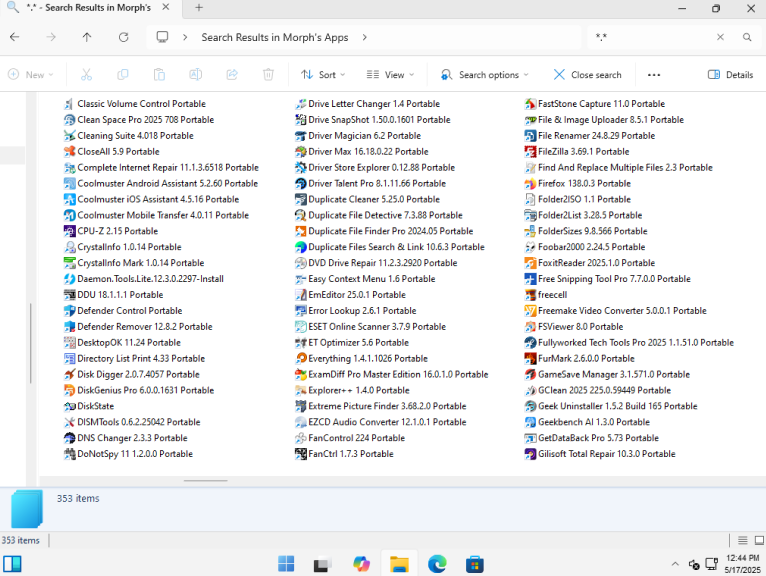This screenshot has width=766, height=576.
Task: Expand the Search options dropdown
Action: pyautogui.click(x=485, y=75)
